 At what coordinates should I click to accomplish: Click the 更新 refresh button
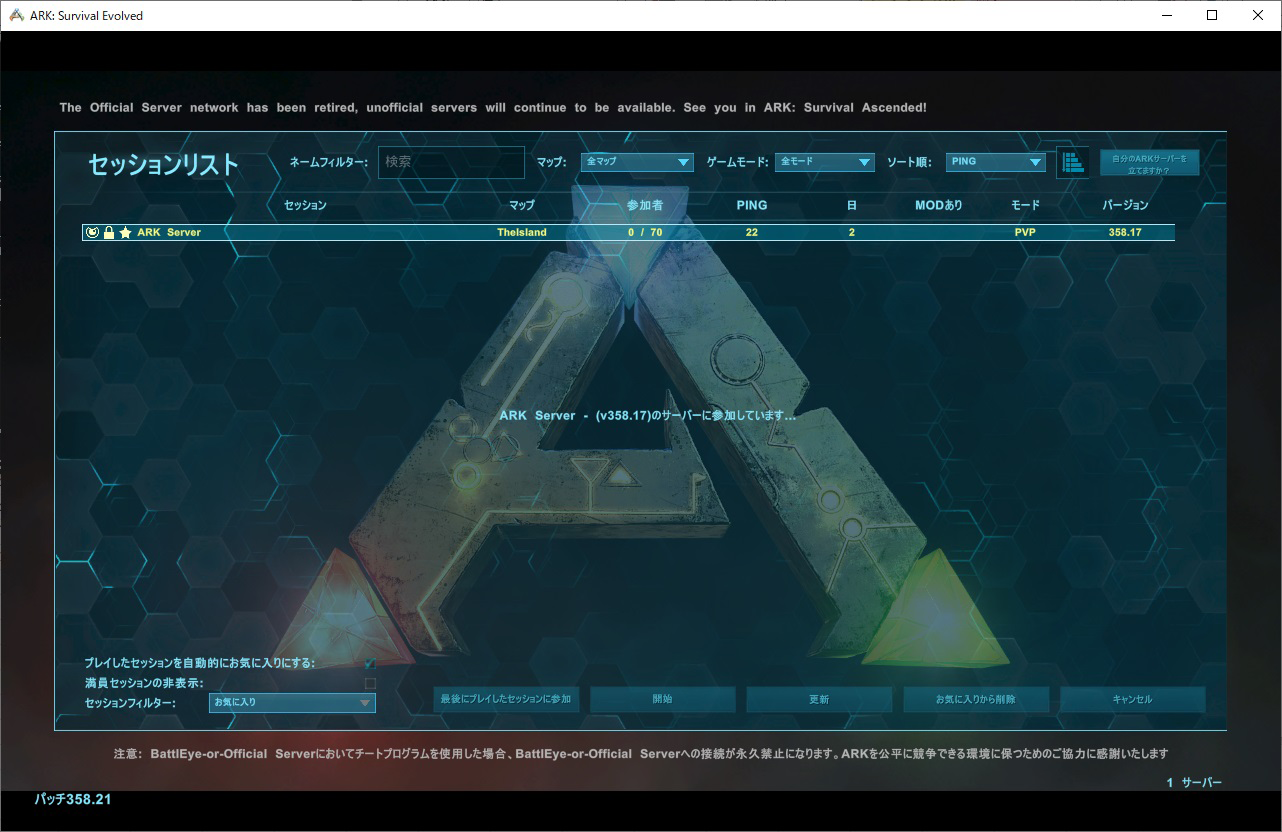[819, 699]
